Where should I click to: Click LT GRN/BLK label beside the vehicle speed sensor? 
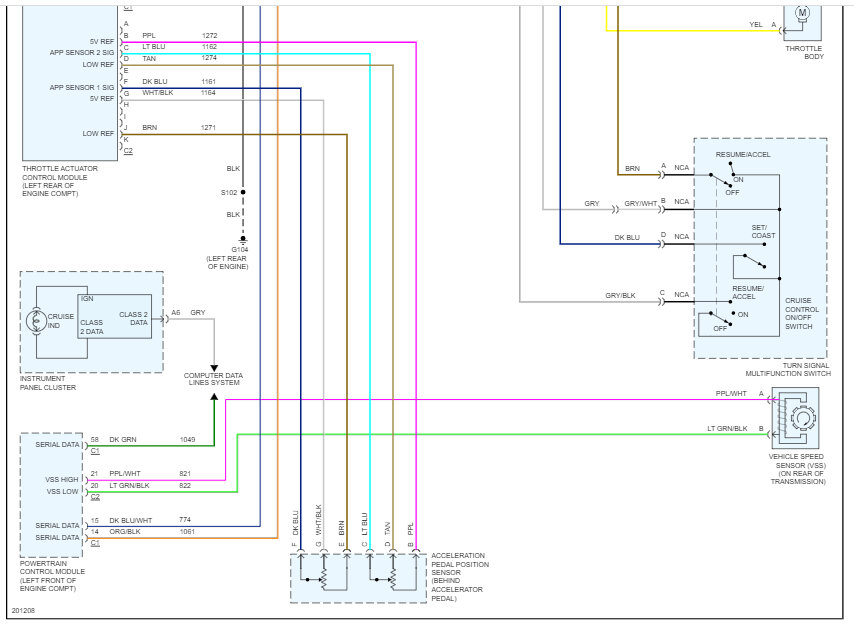pyautogui.click(x=727, y=428)
